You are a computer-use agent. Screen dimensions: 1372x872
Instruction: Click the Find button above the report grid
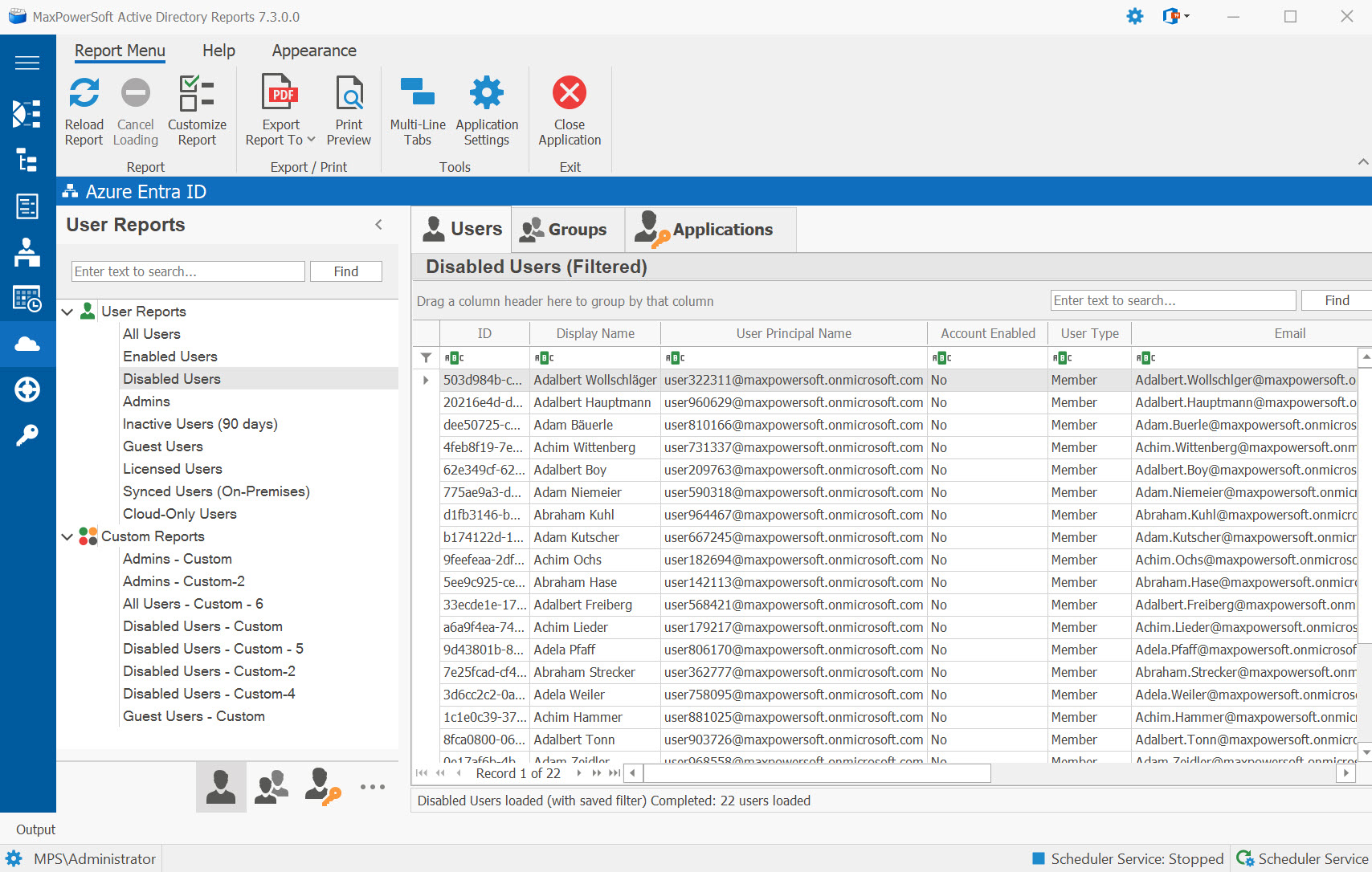[x=1336, y=299]
